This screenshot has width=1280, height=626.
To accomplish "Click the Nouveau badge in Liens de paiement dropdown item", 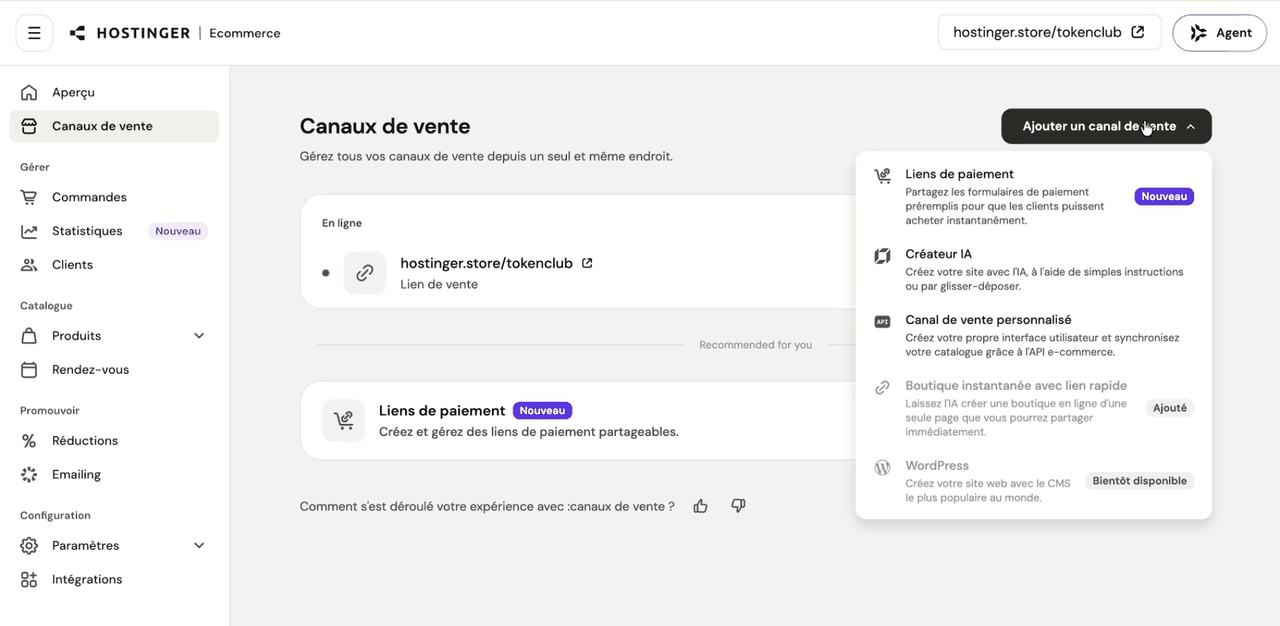I will pos(1164,197).
